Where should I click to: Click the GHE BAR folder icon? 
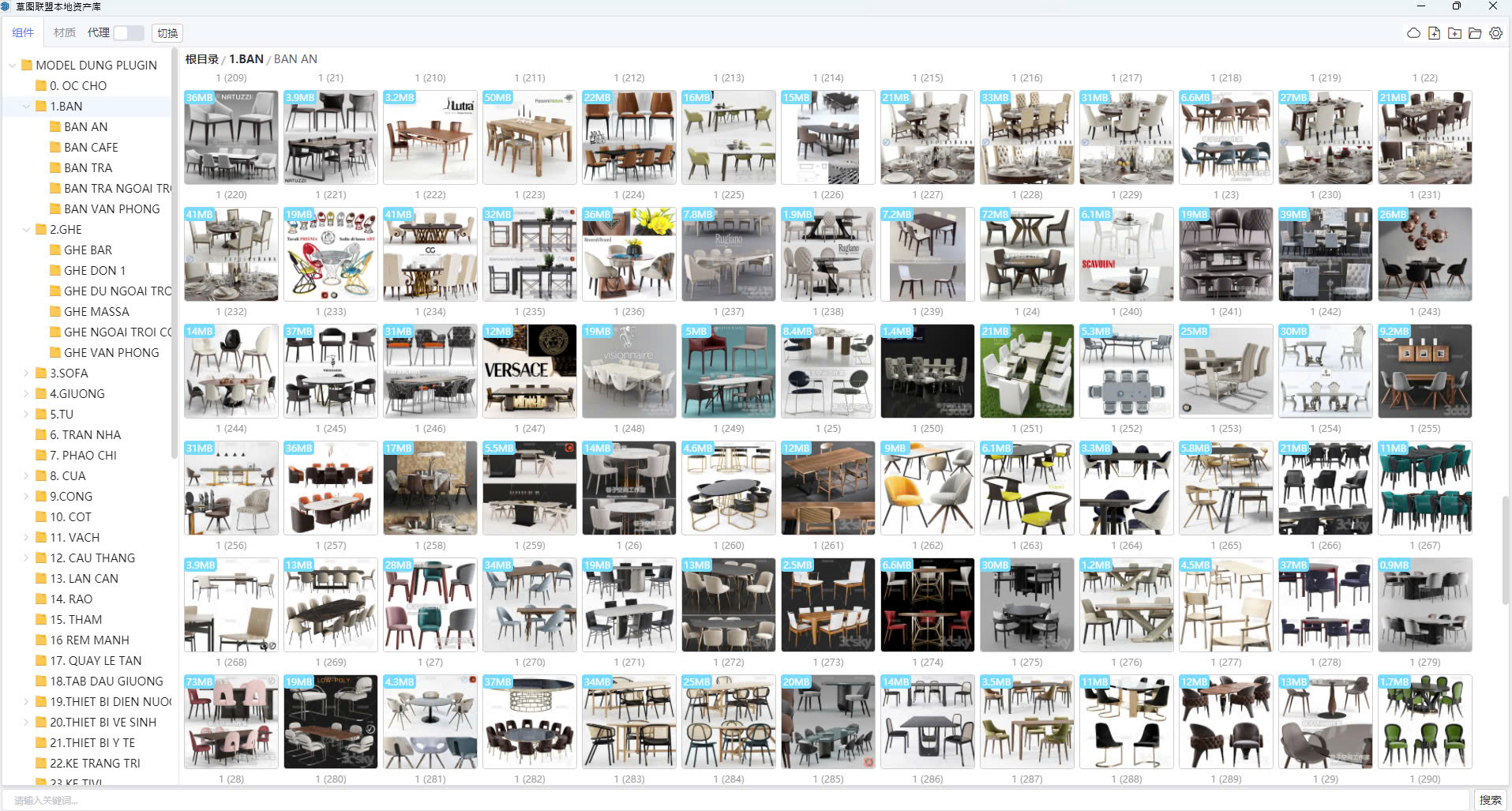tap(55, 250)
